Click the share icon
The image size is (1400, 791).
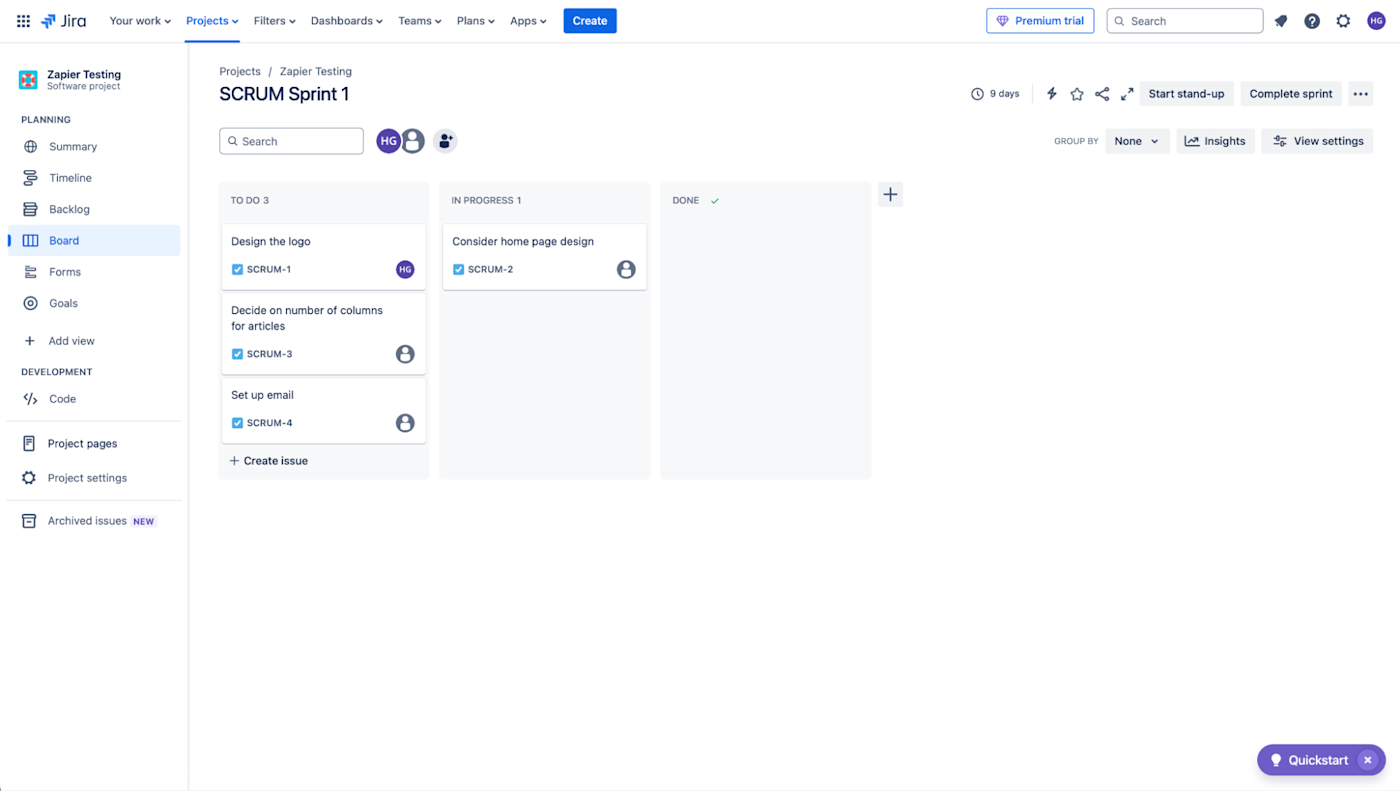point(1102,94)
